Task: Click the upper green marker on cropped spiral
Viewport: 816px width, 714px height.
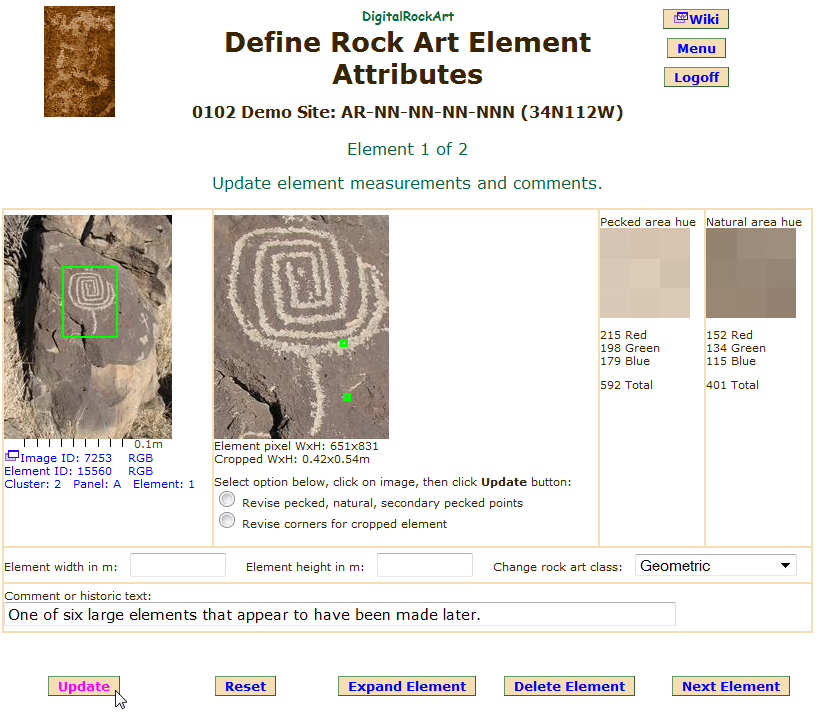Action: point(343,343)
